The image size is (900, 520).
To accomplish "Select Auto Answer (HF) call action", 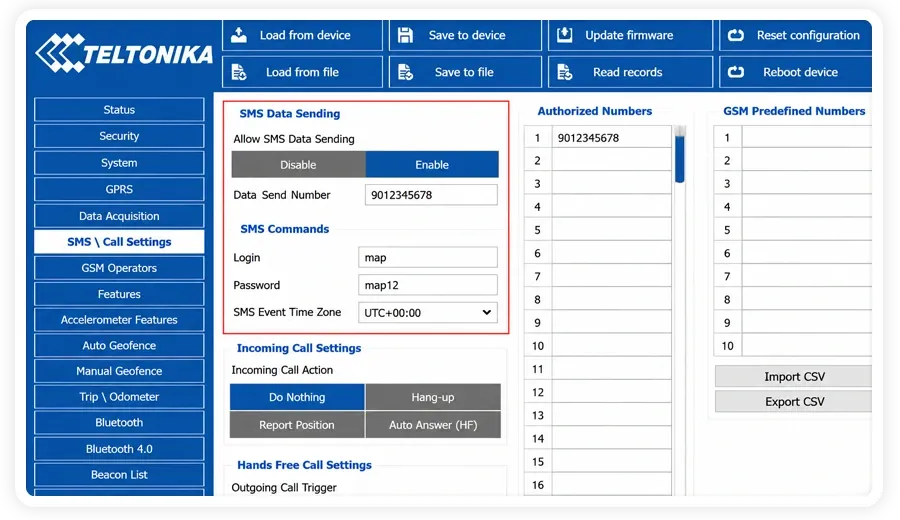I will click(433, 425).
